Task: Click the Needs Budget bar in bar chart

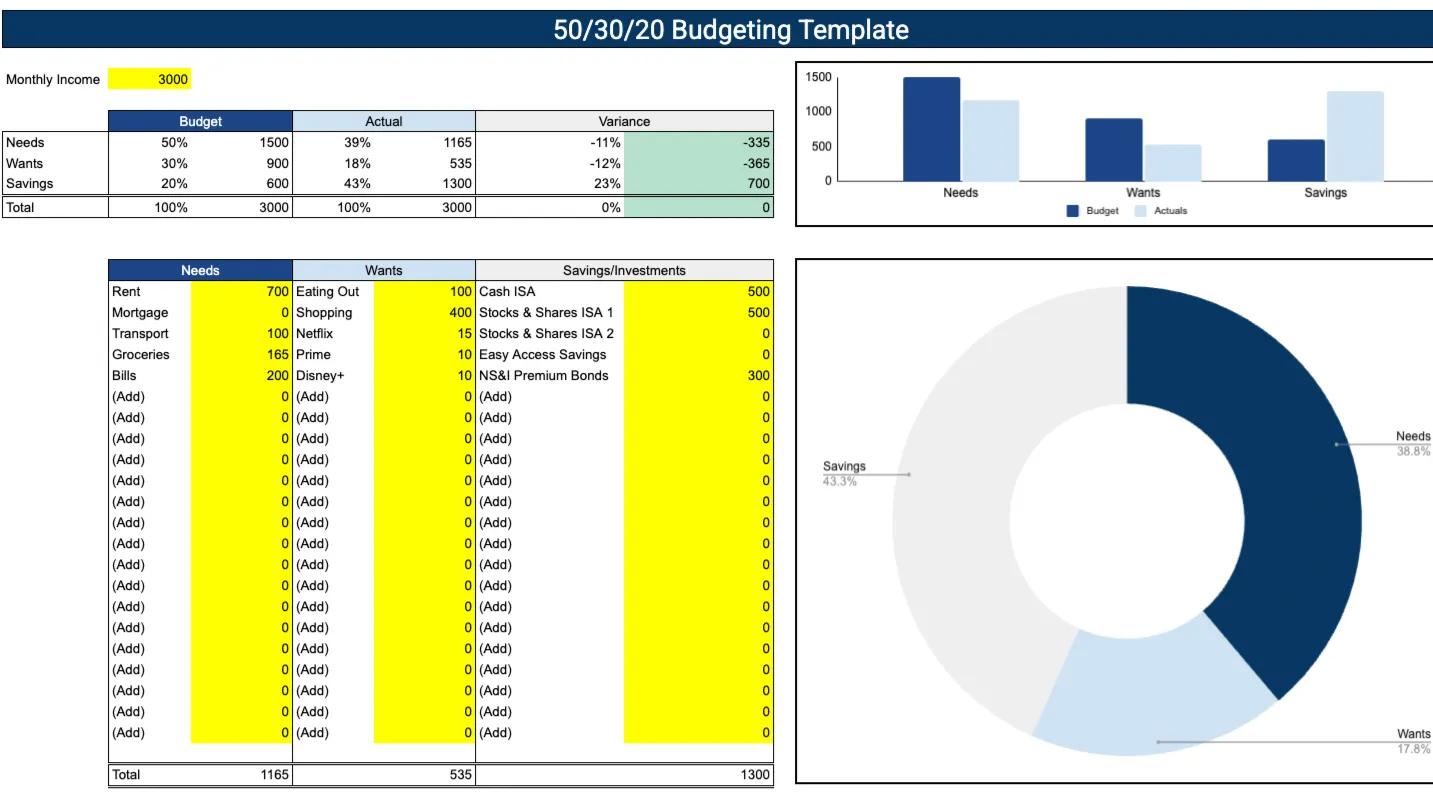Action: (x=931, y=129)
